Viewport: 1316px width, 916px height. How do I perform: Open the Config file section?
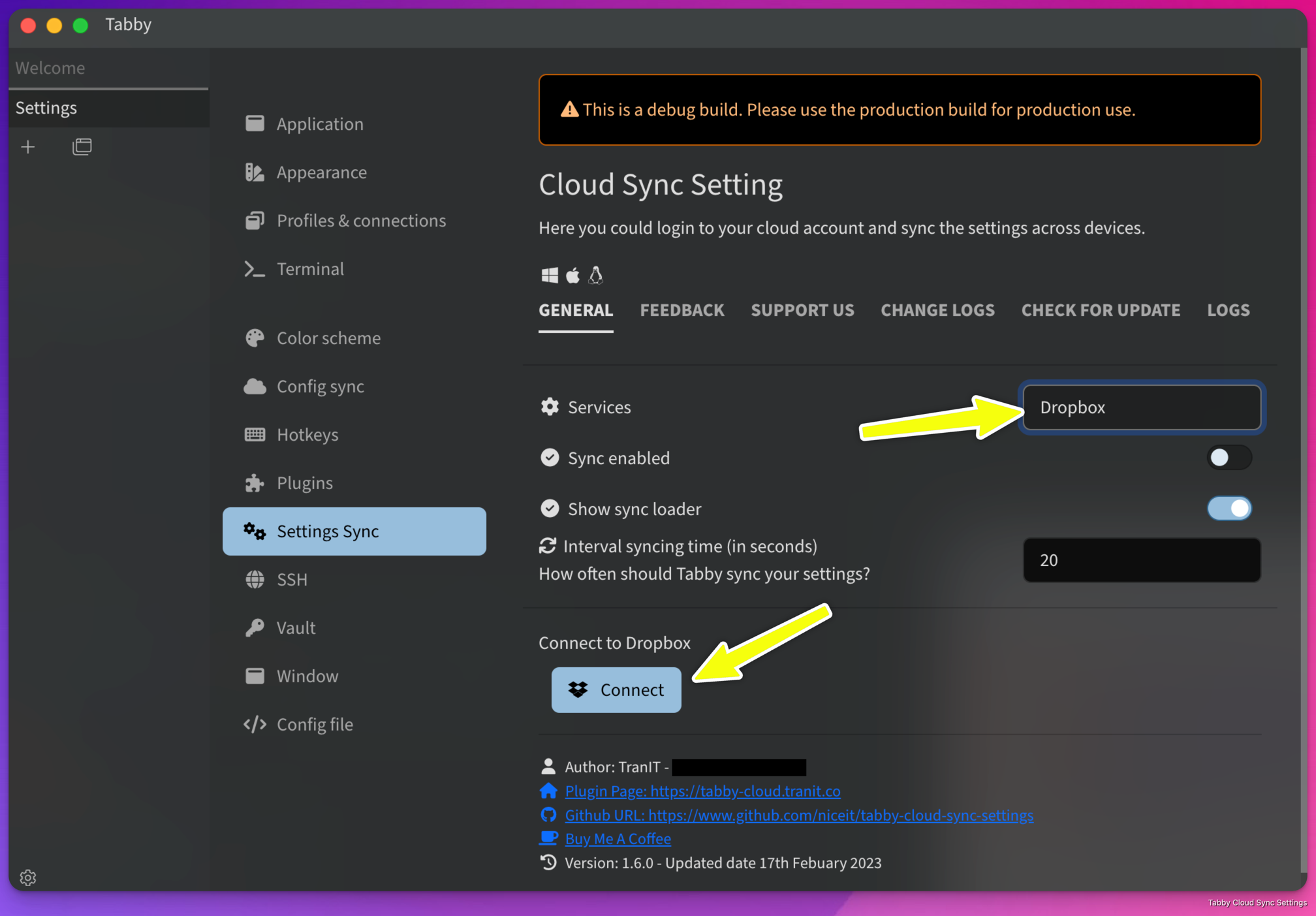point(354,724)
